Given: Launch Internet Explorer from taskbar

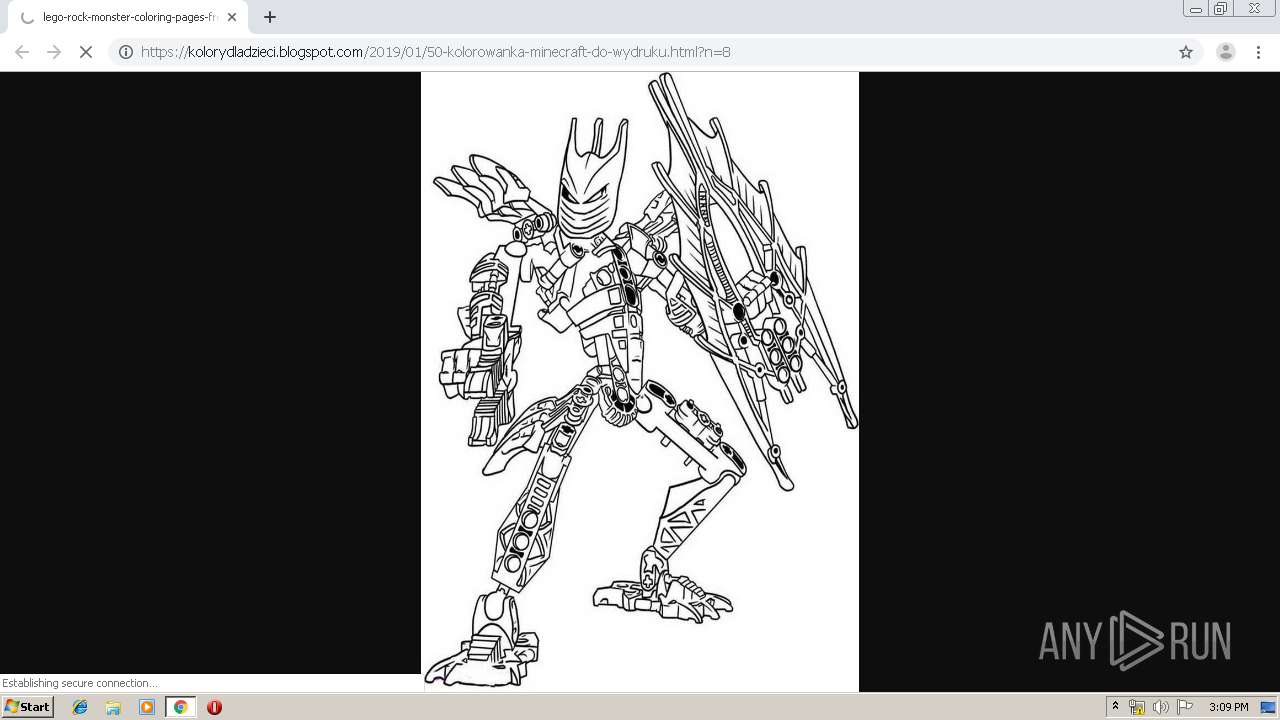Looking at the screenshot, I should point(80,707).
